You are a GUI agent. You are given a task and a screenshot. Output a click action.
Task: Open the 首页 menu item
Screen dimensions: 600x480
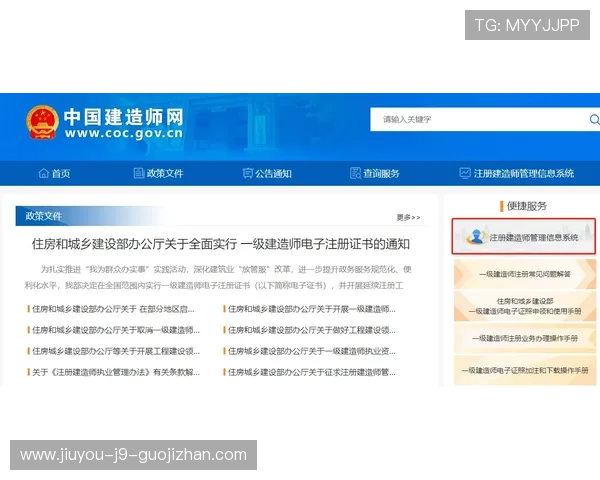pyautogui.click(x=54, y=173)
